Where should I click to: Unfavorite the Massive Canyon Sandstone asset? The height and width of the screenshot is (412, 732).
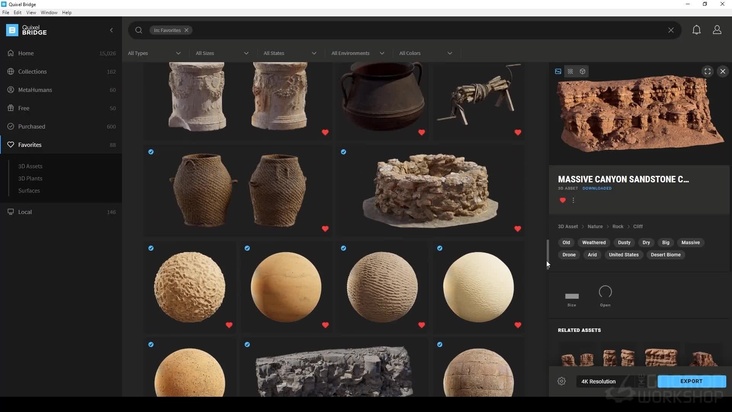point(562,200)
